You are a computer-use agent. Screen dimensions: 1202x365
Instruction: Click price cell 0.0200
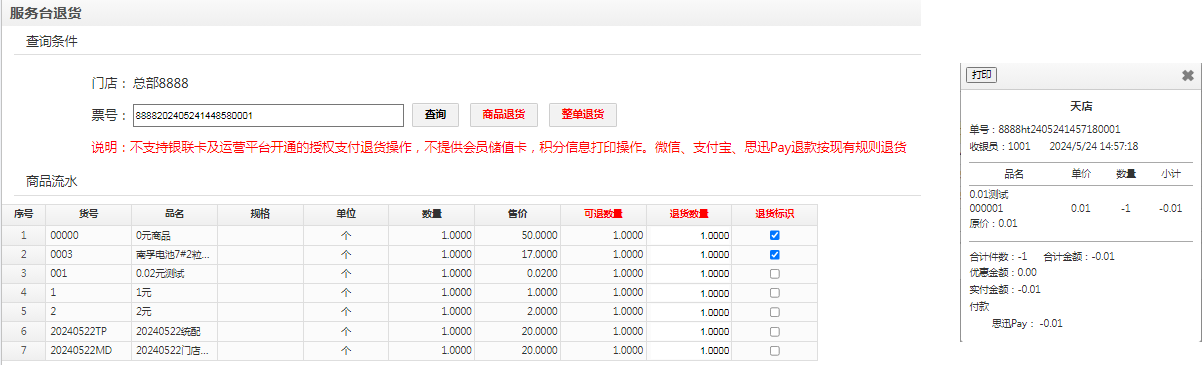(x=518, y=273)
